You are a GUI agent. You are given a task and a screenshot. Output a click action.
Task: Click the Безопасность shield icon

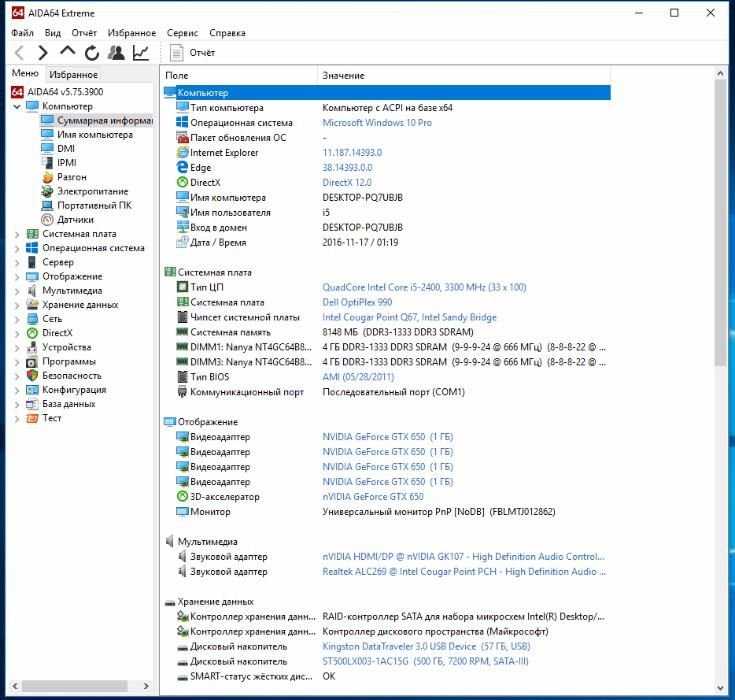click(32, 376)
